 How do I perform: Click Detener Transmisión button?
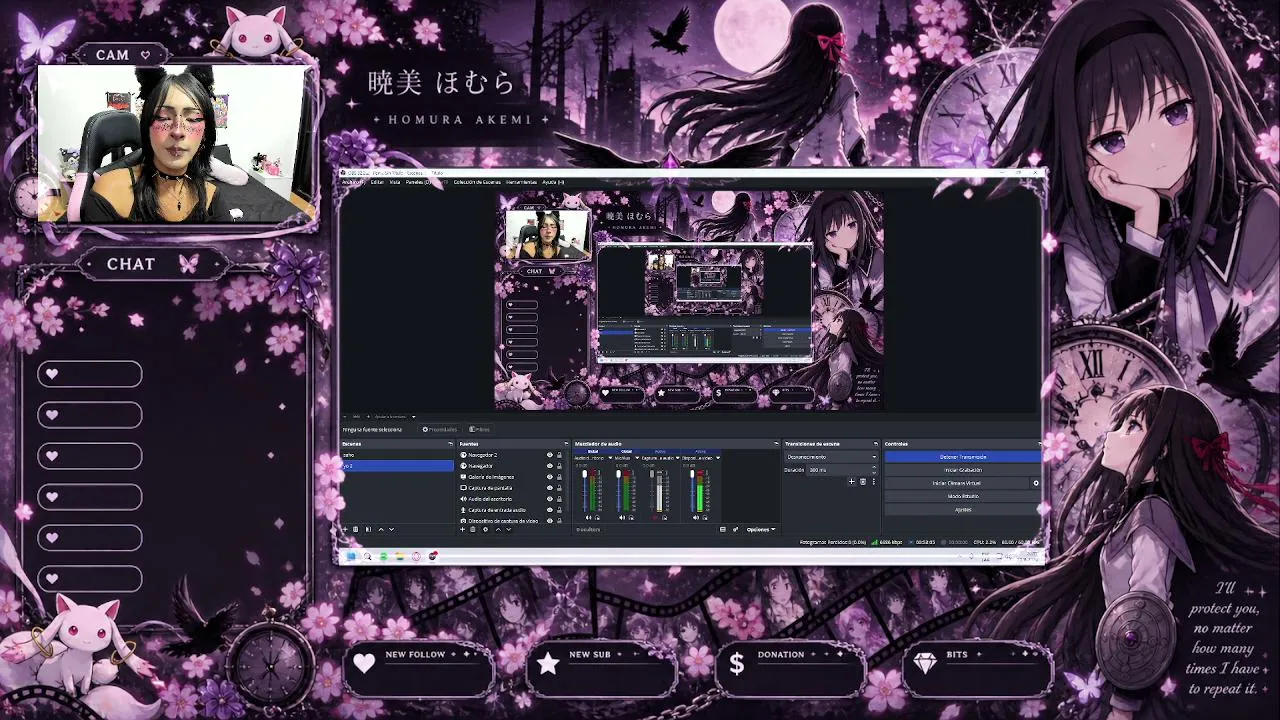click(963, 457)
